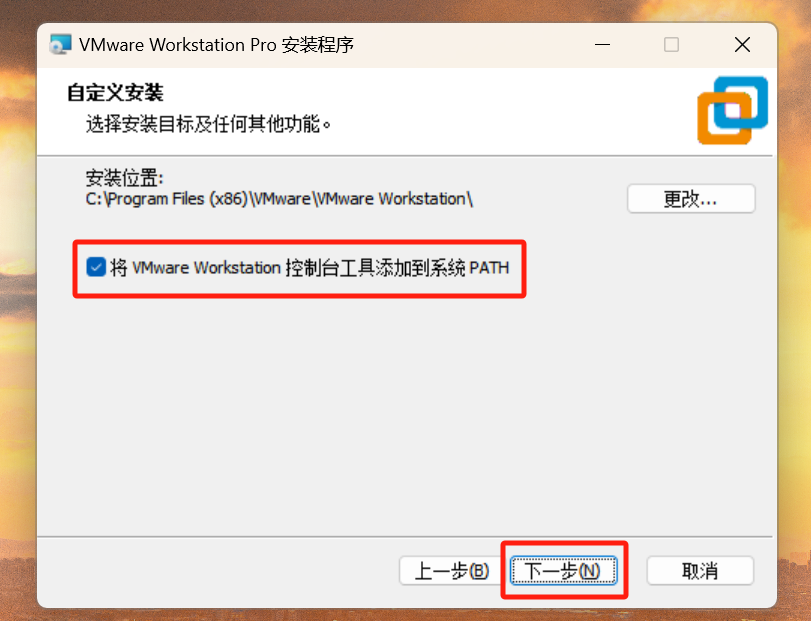Open the 更改... install location dialog

(691, 199)
